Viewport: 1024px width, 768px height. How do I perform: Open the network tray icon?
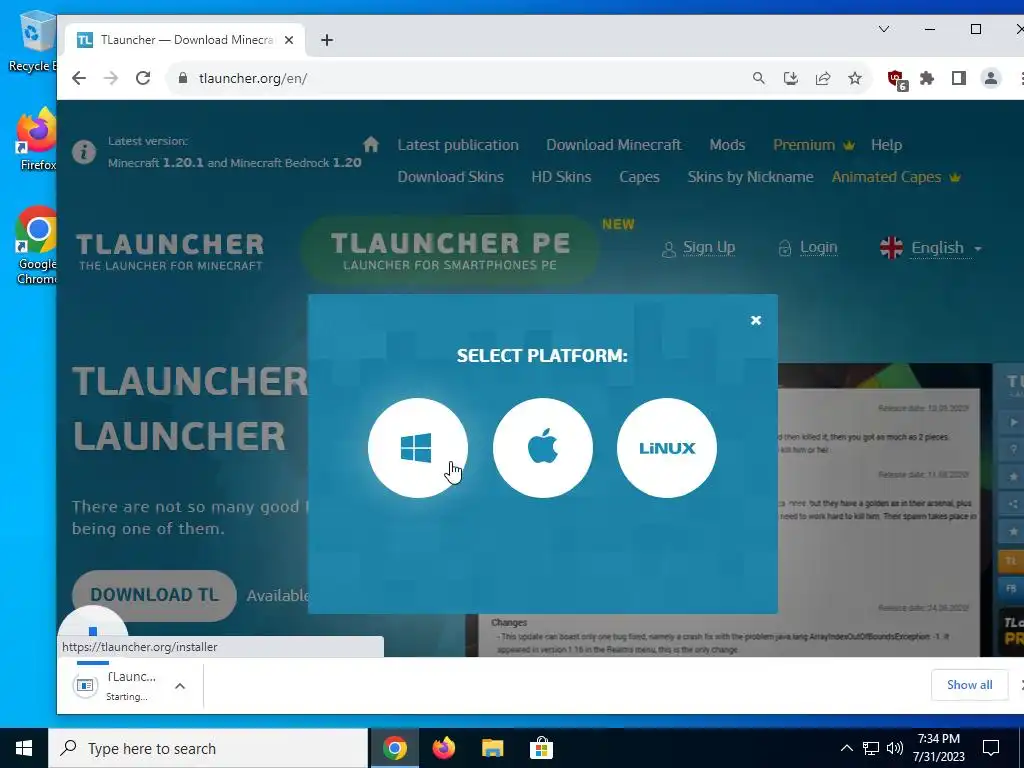click(871, 748)
